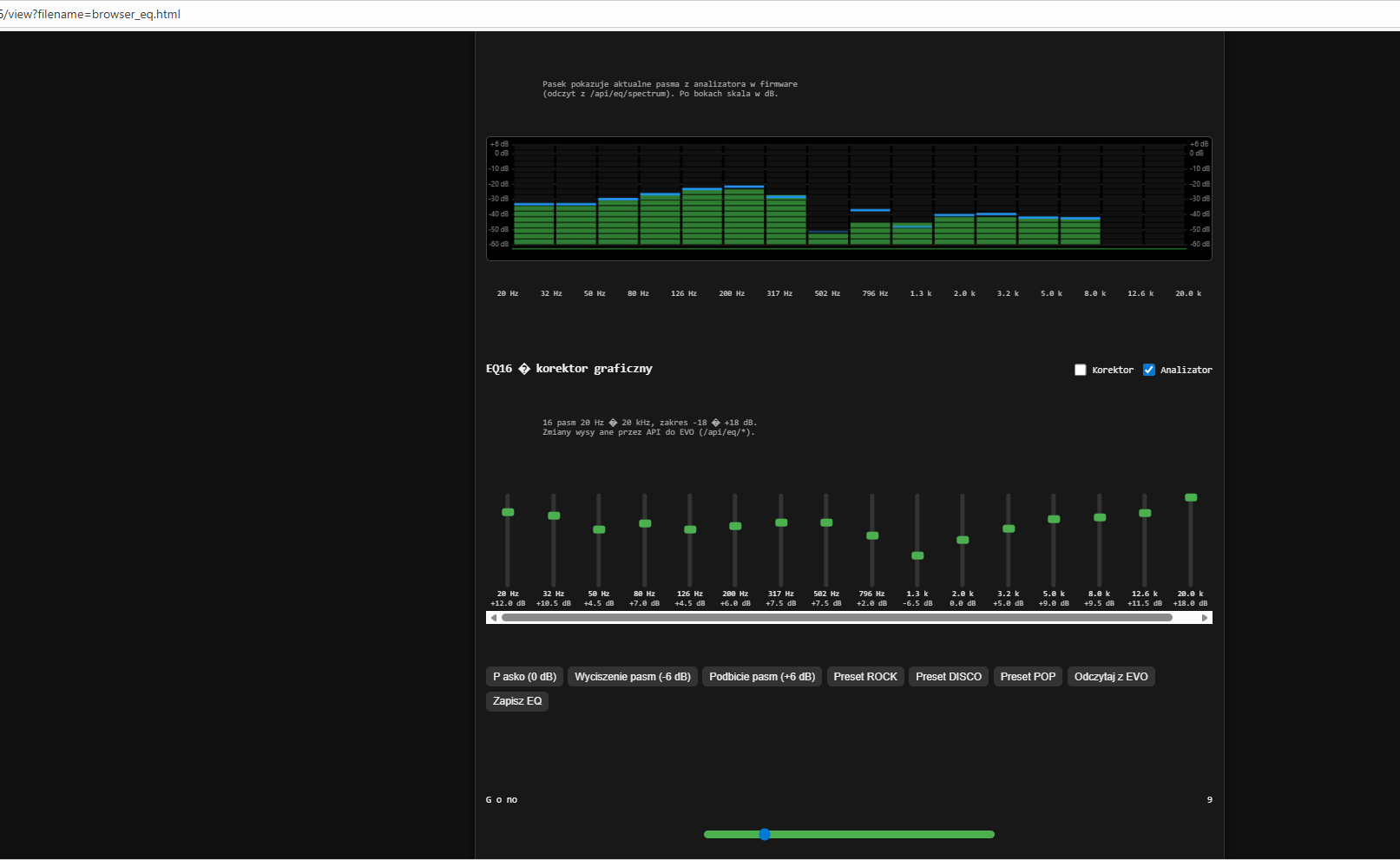
Task: Click the 12.6 k EQ slider handle
Action: click(x=1145, y=513)
